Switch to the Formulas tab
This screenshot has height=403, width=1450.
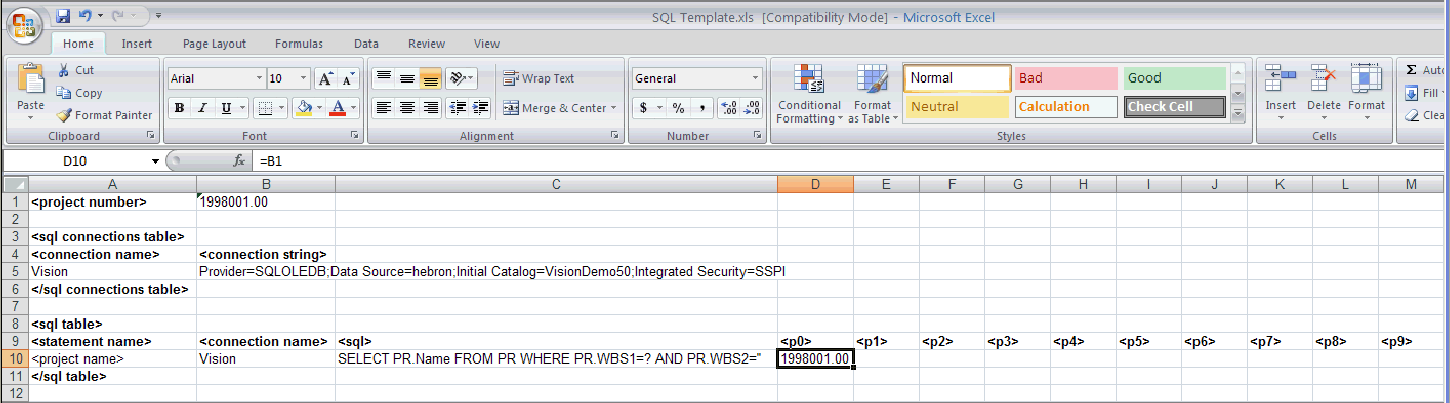(x=299, y=44)
